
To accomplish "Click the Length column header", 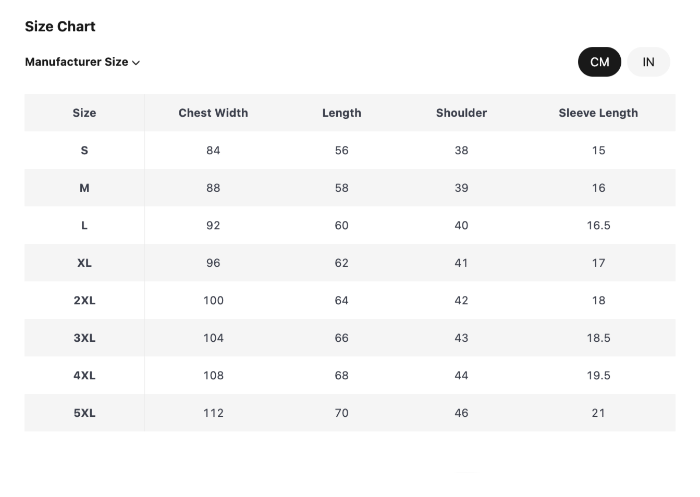I will [x=341, y=113].
